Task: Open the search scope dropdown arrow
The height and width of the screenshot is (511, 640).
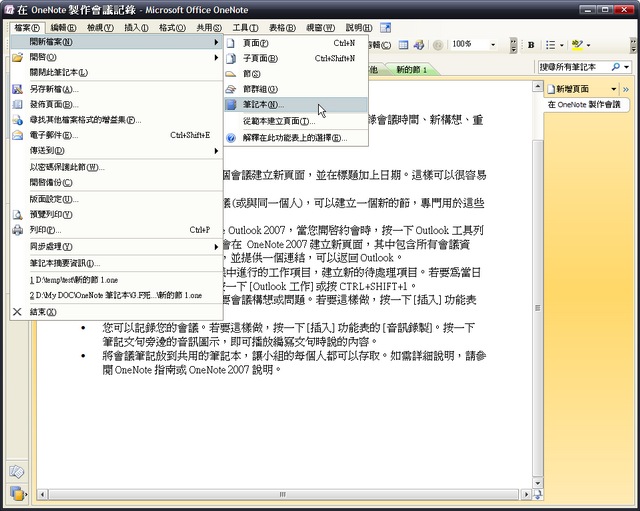Action: click(x=626, y=67)
